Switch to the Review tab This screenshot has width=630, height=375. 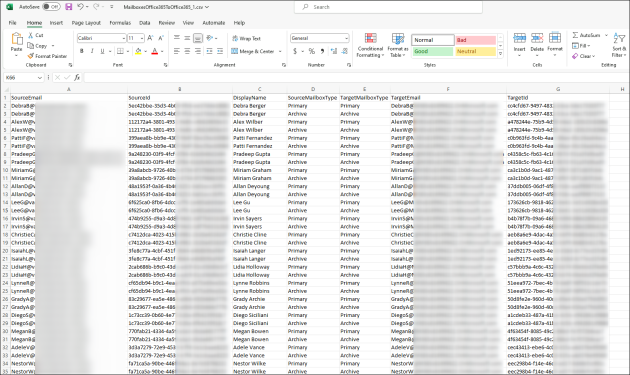click(167, 23)
